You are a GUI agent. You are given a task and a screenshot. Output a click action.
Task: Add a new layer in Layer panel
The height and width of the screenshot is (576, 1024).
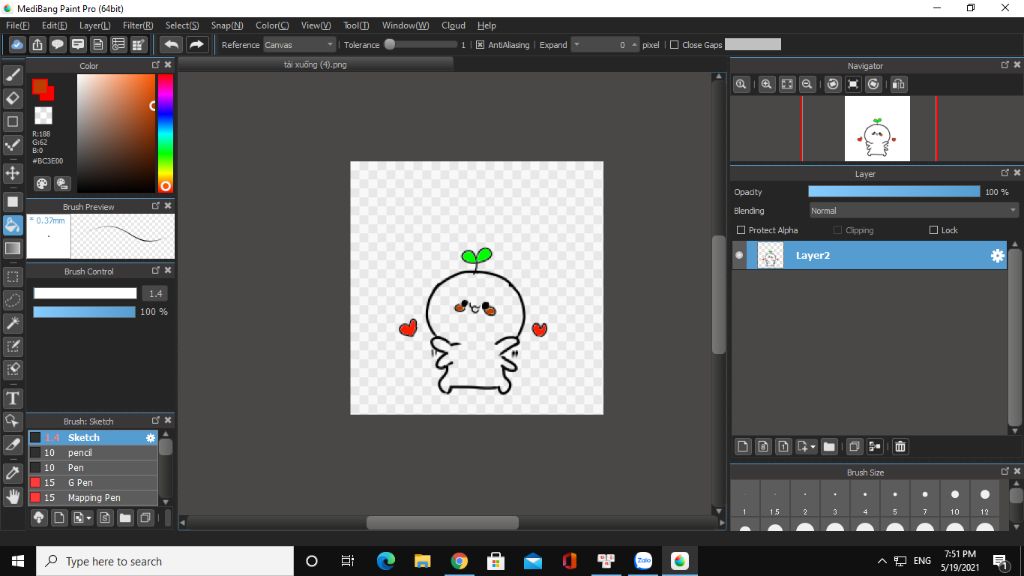[743, 447]
